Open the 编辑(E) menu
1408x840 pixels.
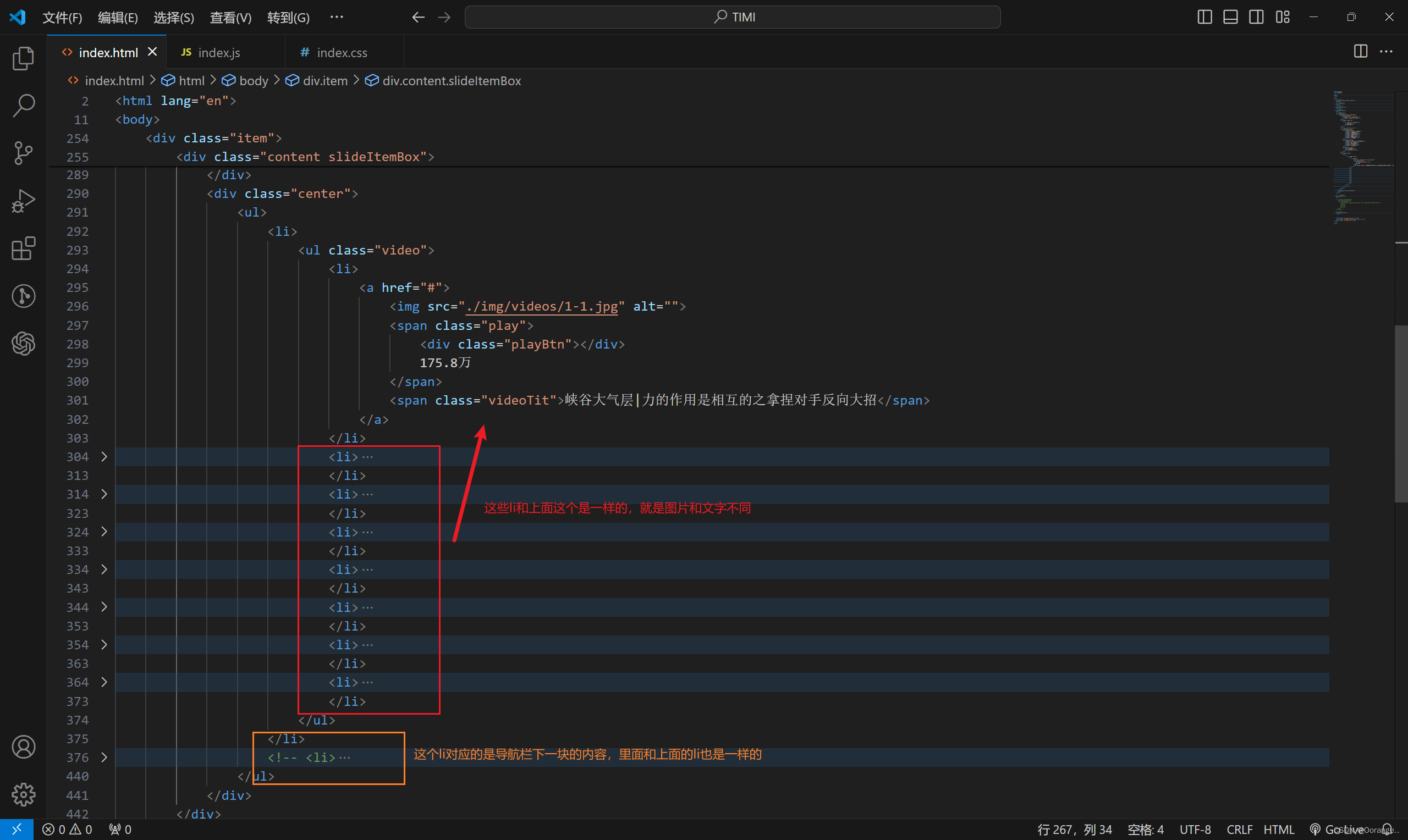point(118,18)
